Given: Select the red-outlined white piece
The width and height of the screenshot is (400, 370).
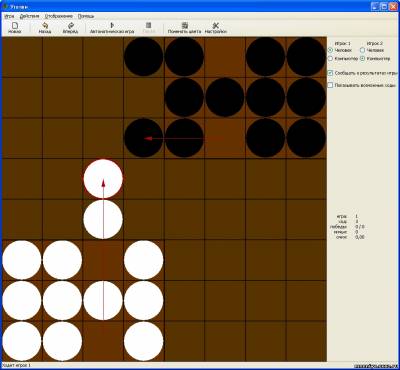Looking at the screenshot, I should point(103,179).
